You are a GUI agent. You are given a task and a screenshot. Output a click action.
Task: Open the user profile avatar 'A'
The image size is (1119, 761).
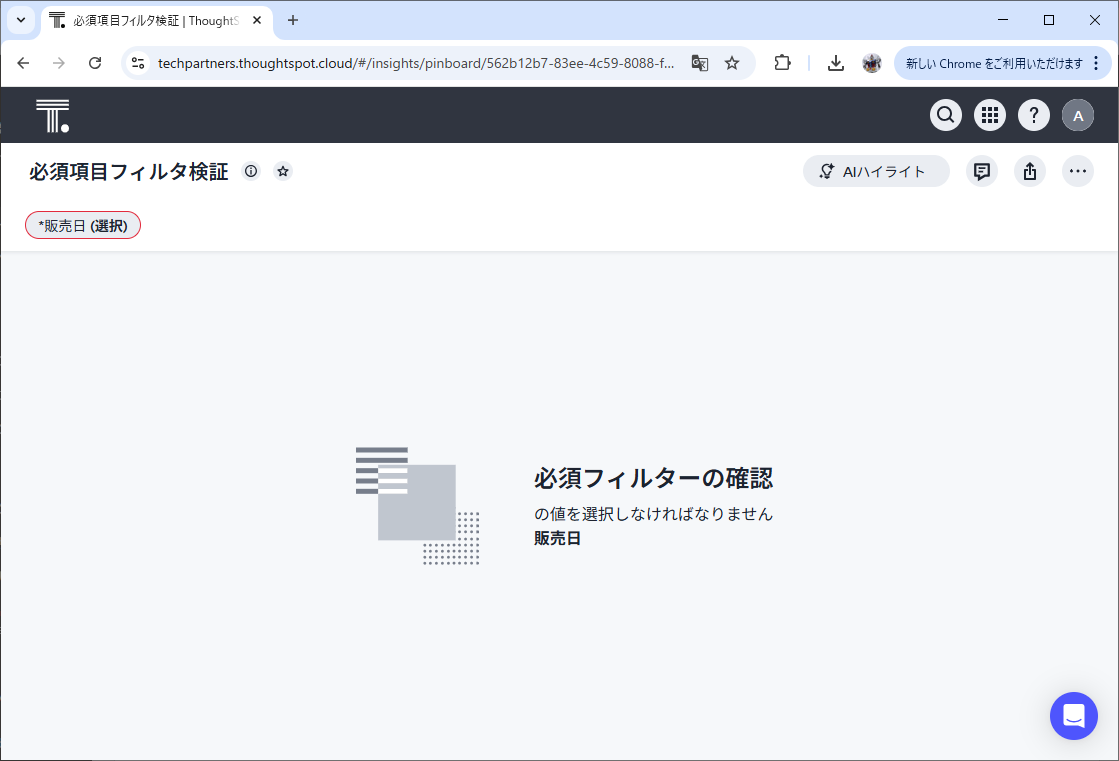click(1077, 116)
